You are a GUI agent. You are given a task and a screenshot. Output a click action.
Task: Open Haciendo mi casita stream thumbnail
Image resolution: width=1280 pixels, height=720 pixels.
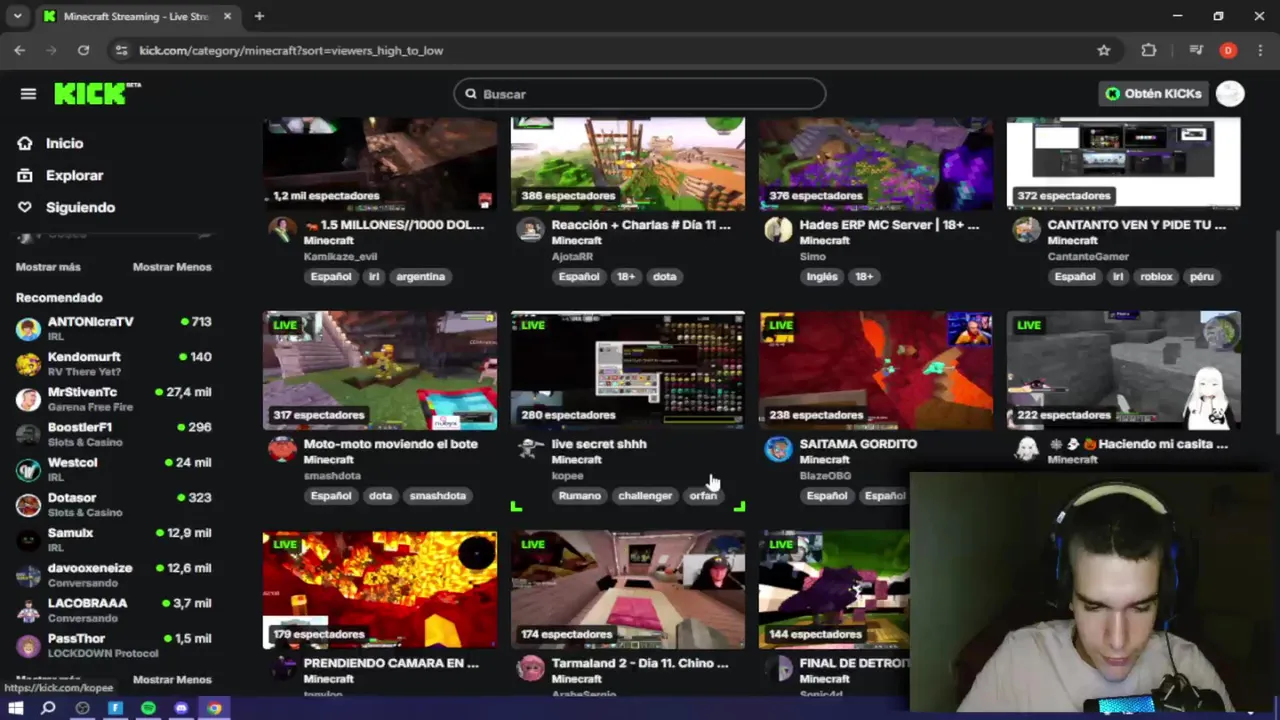click(x=1124, y=370)
